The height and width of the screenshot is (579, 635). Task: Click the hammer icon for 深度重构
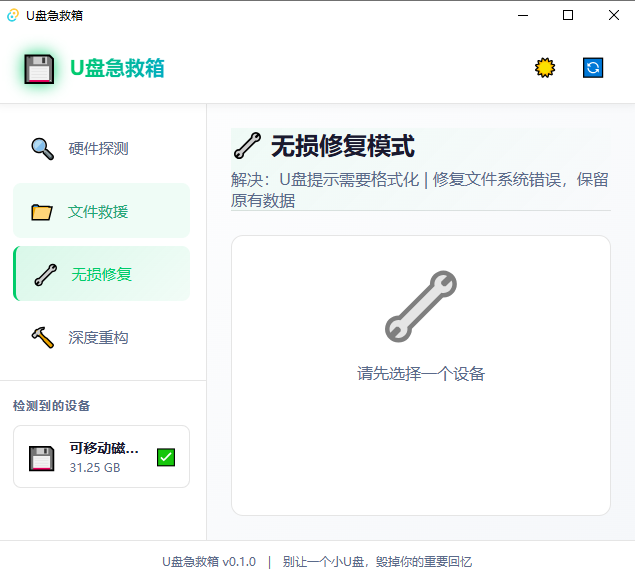coord(42,338)
